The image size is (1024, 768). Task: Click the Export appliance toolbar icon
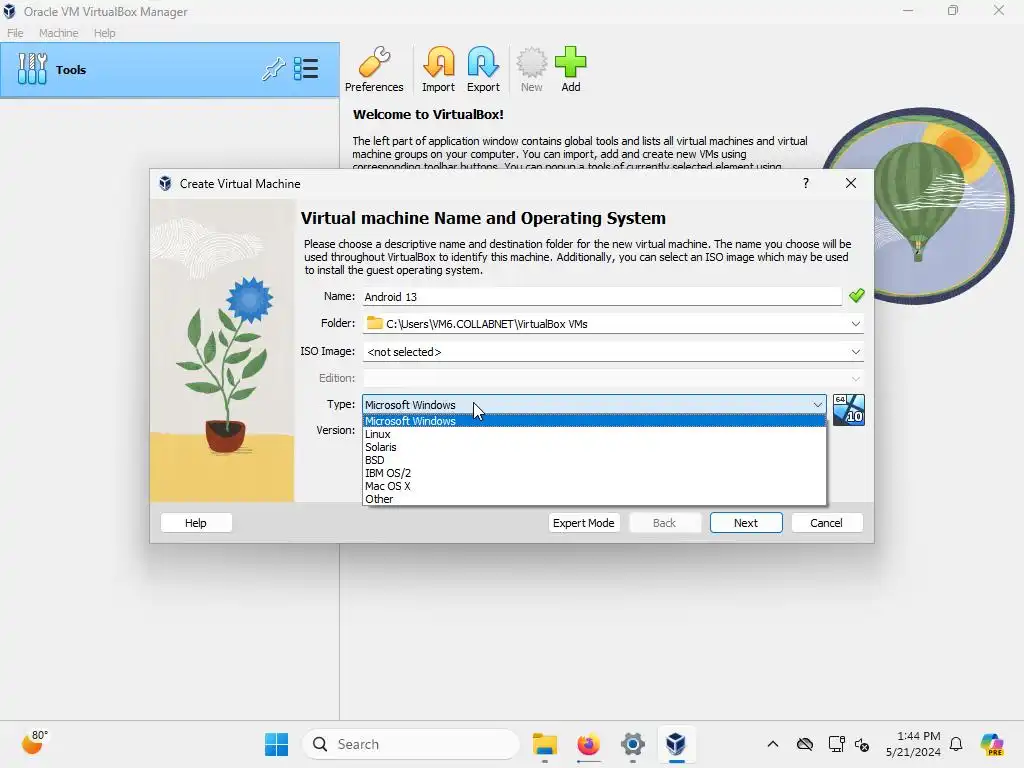483,70
